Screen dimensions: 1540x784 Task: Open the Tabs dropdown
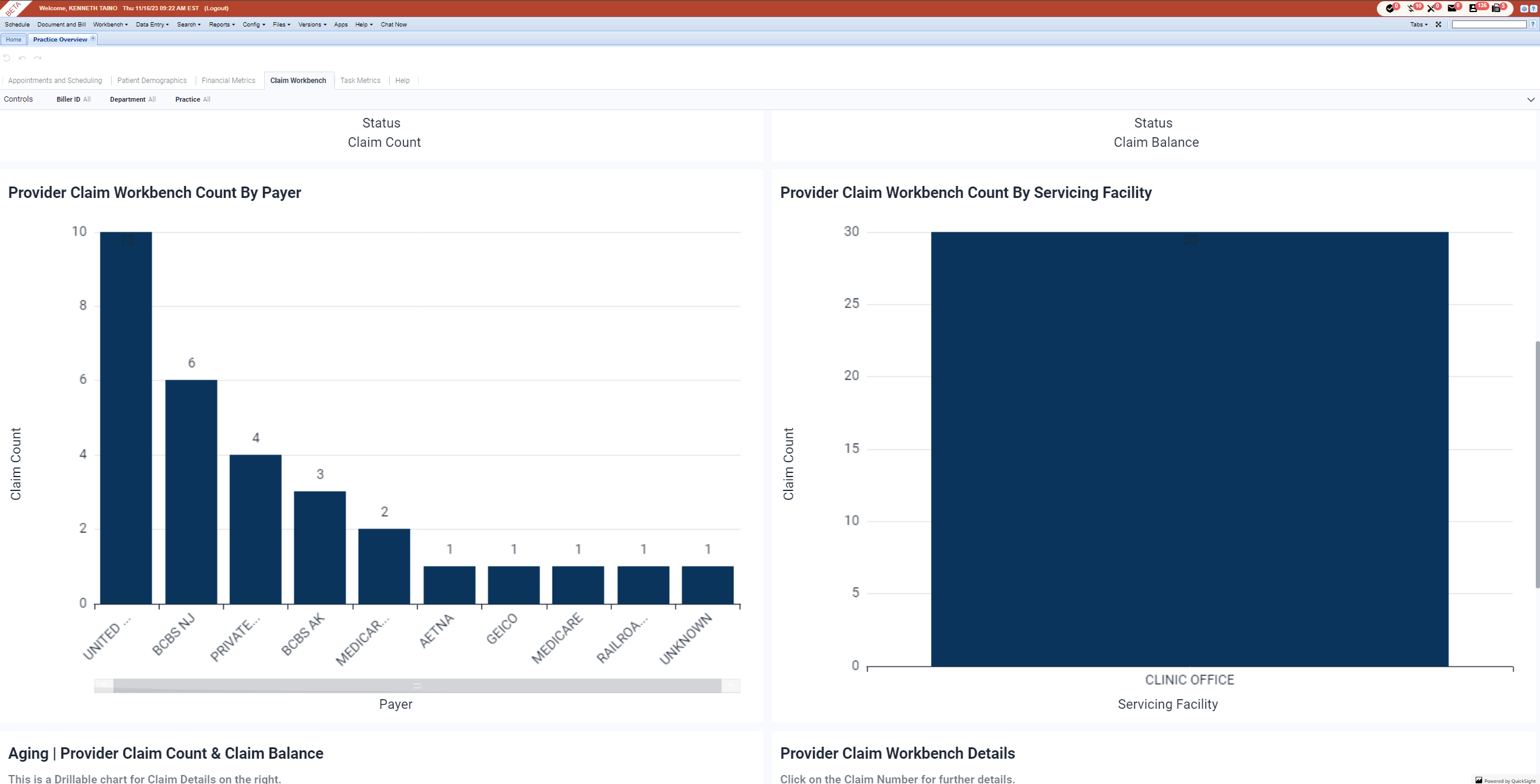point(1418,25)
